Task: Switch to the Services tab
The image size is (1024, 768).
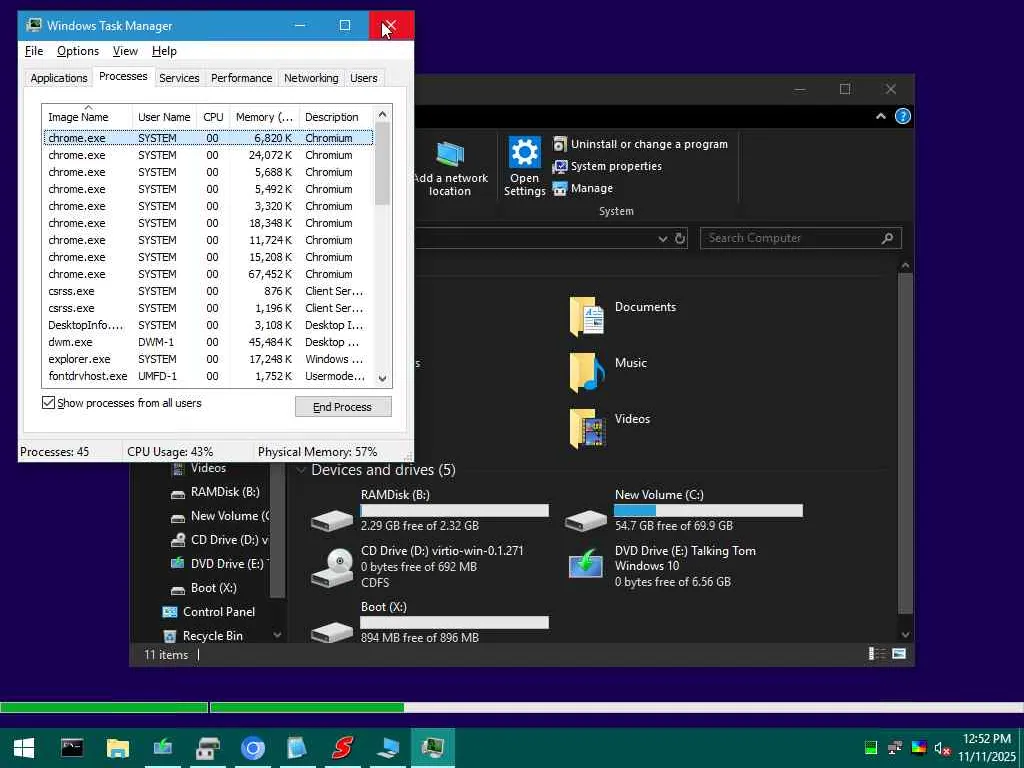Action: point(179,78)
